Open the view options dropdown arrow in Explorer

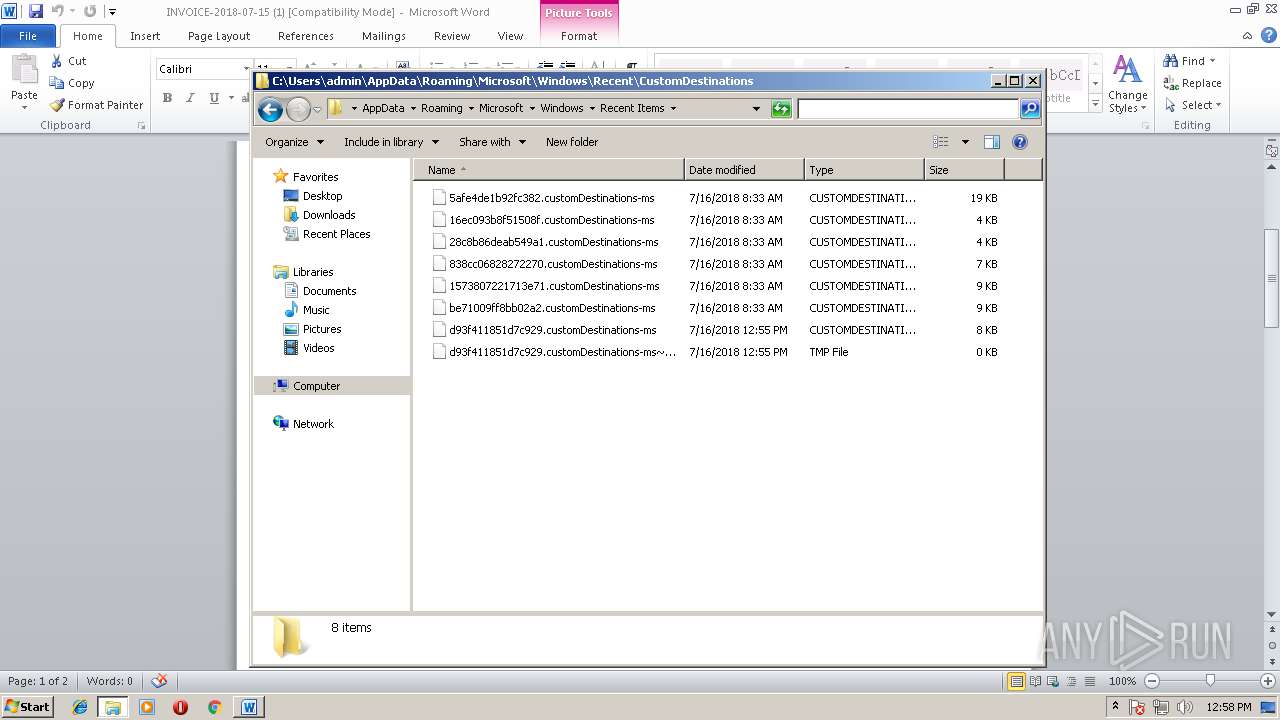click(965, 142)
